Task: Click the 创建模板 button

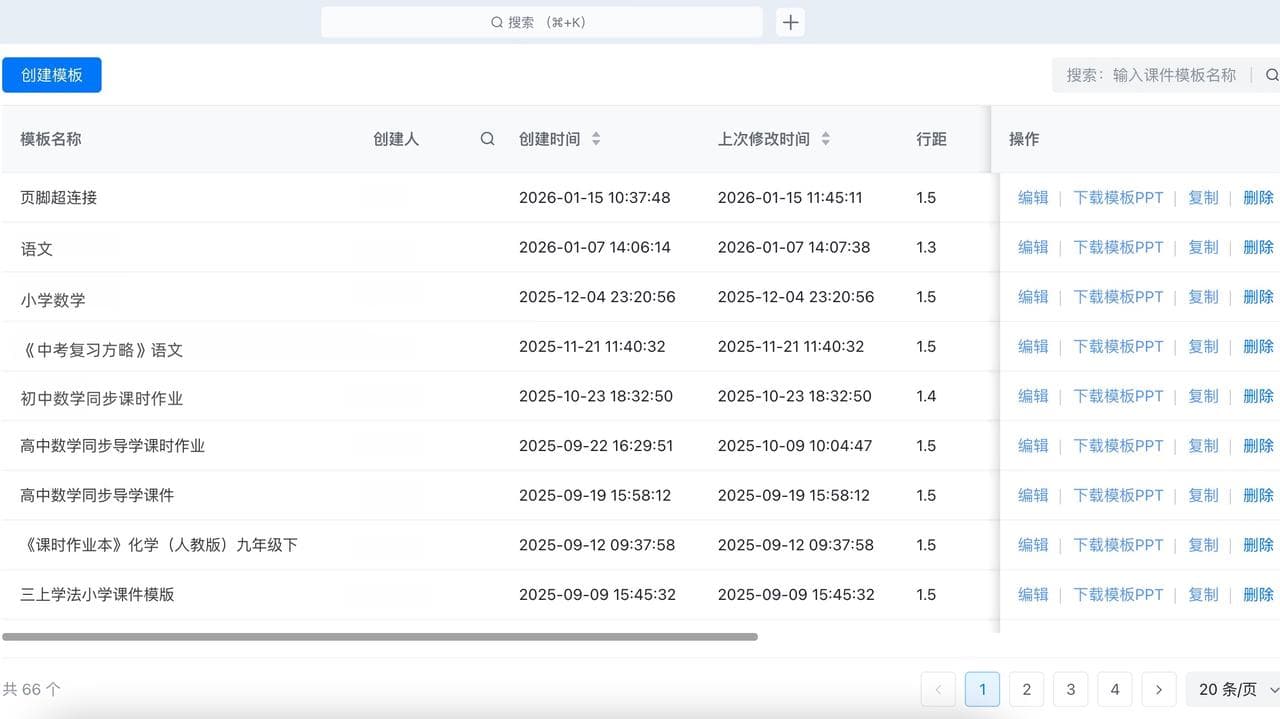Action: [x=51, y=75]
